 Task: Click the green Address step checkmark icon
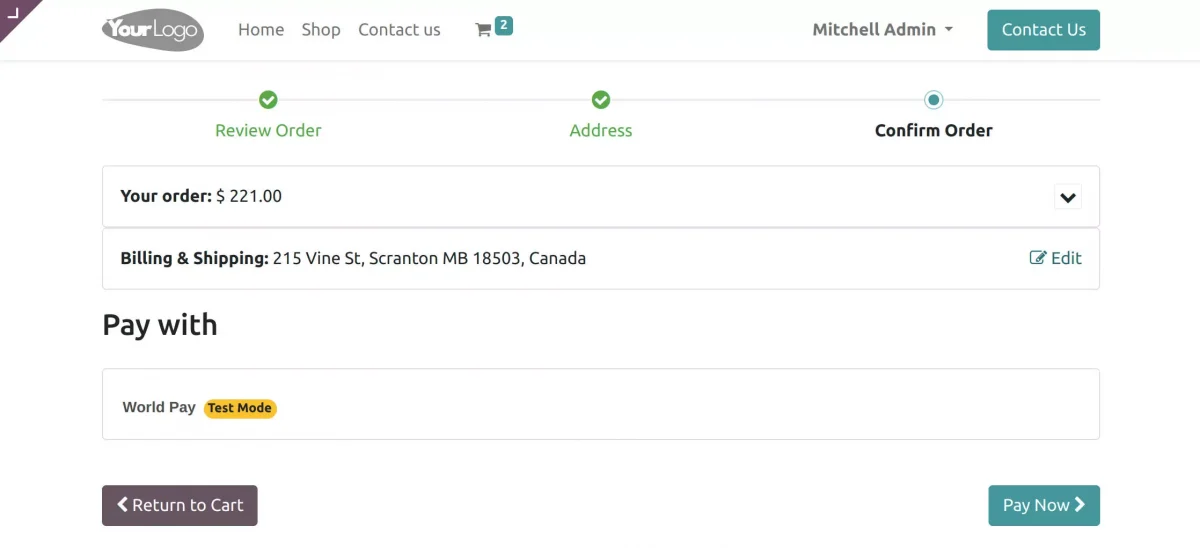click(x=601, y=100)
